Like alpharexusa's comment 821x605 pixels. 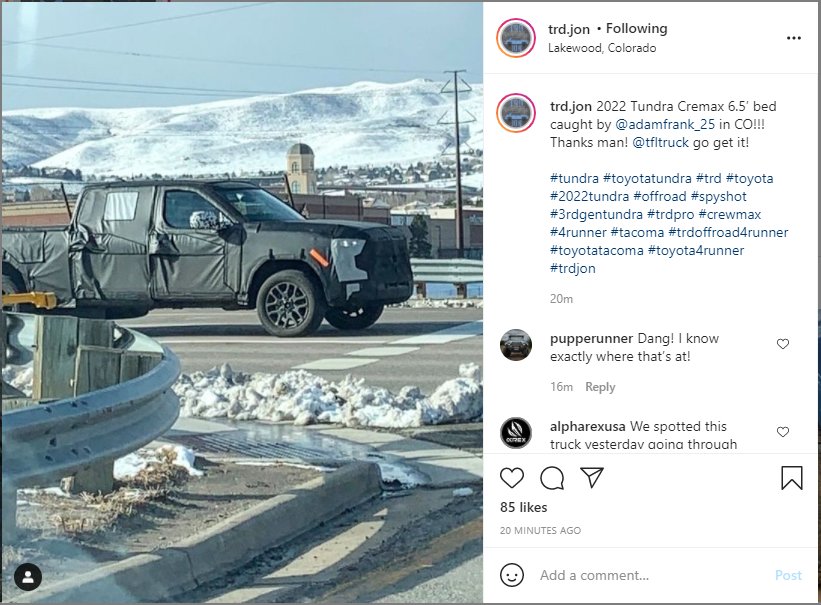(x=783, y=432)
